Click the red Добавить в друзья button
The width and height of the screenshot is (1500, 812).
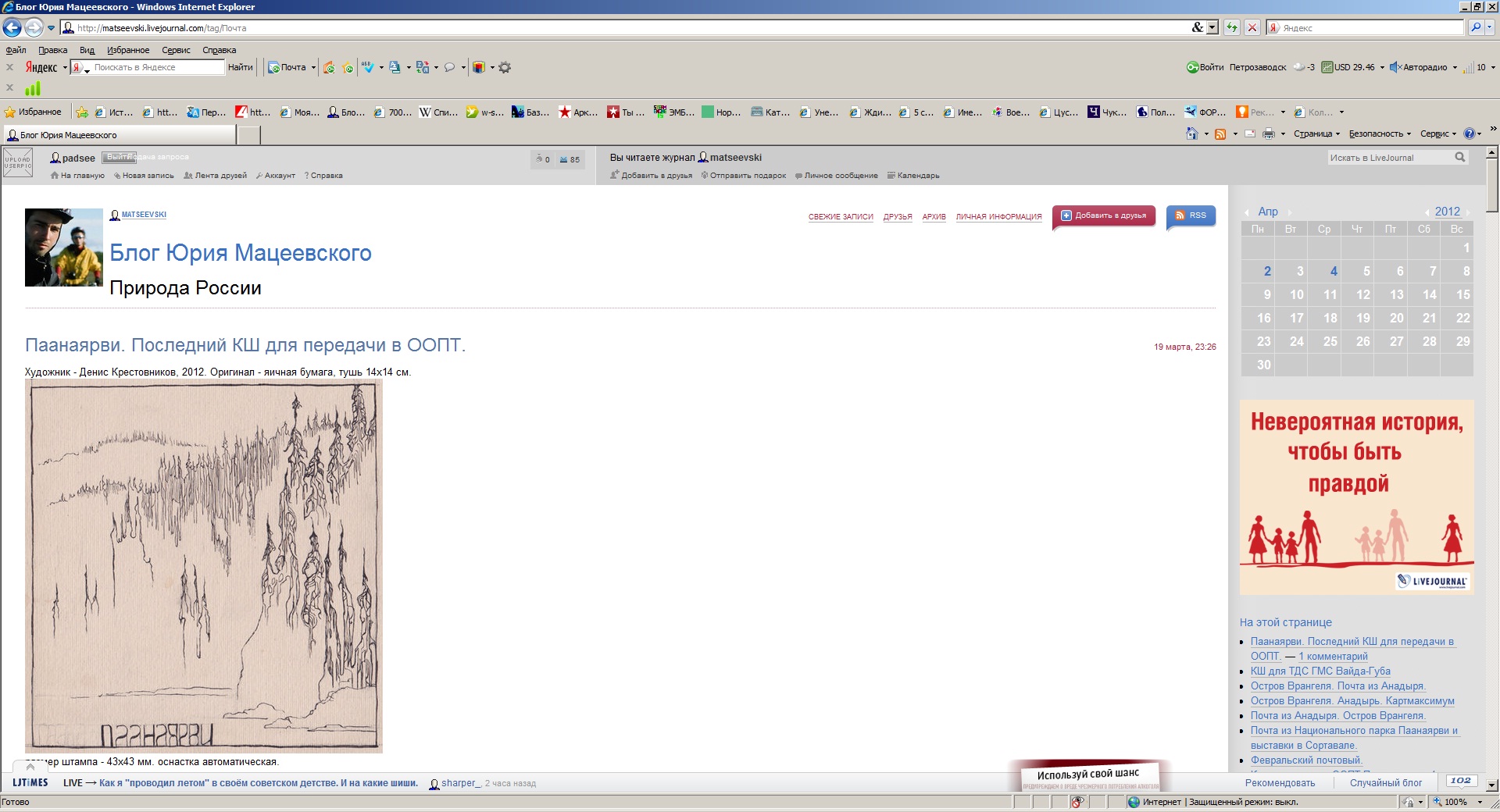point(1103,216)
